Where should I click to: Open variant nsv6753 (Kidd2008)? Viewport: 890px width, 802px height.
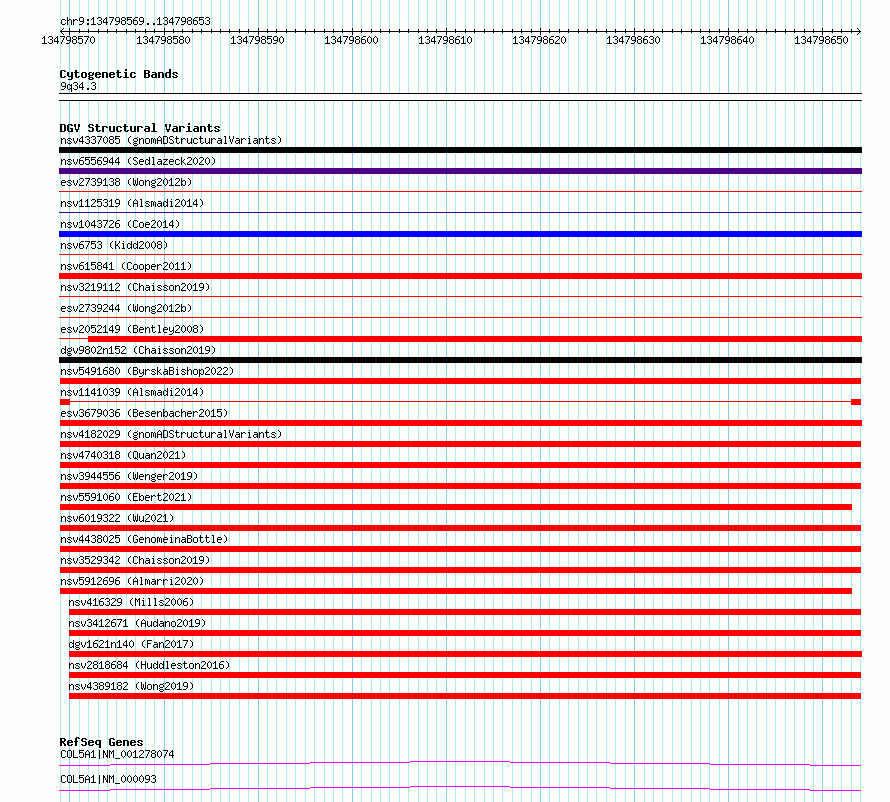(x=114, y=245)
